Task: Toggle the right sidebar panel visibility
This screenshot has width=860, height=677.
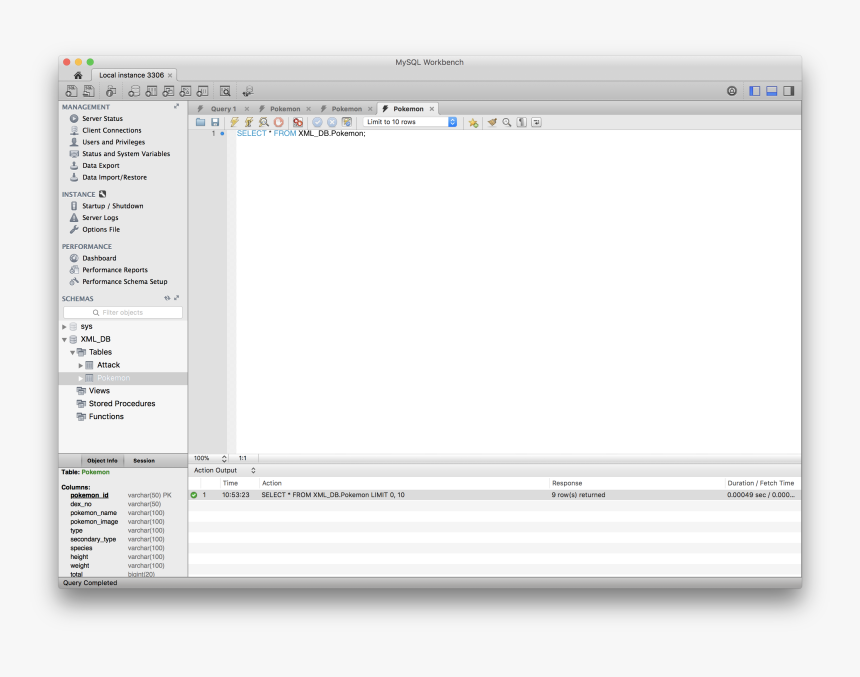Action: point(788,91)
